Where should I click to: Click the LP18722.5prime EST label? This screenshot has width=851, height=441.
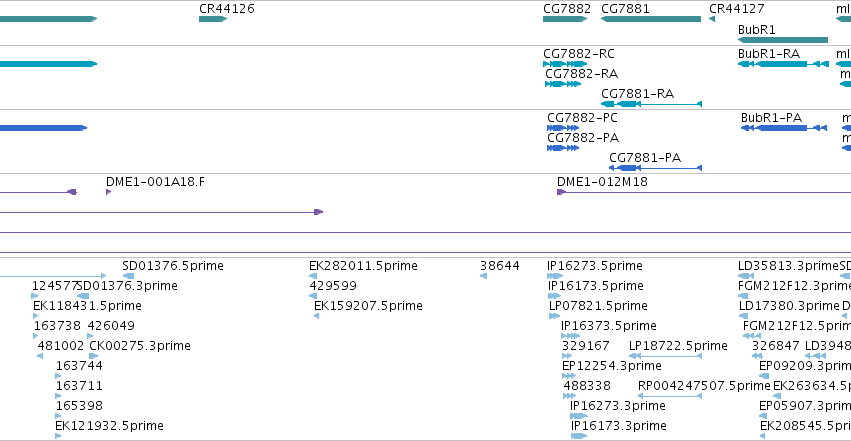678,346
